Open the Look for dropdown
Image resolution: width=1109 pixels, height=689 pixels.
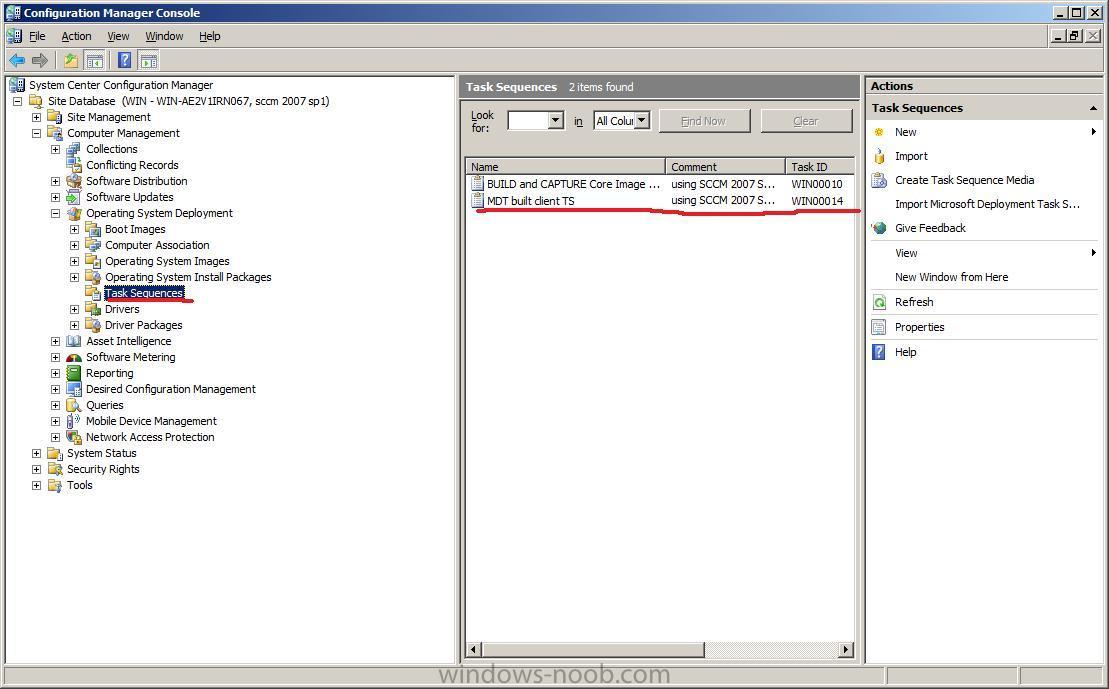pyautogui.click(x=556, y=120)
